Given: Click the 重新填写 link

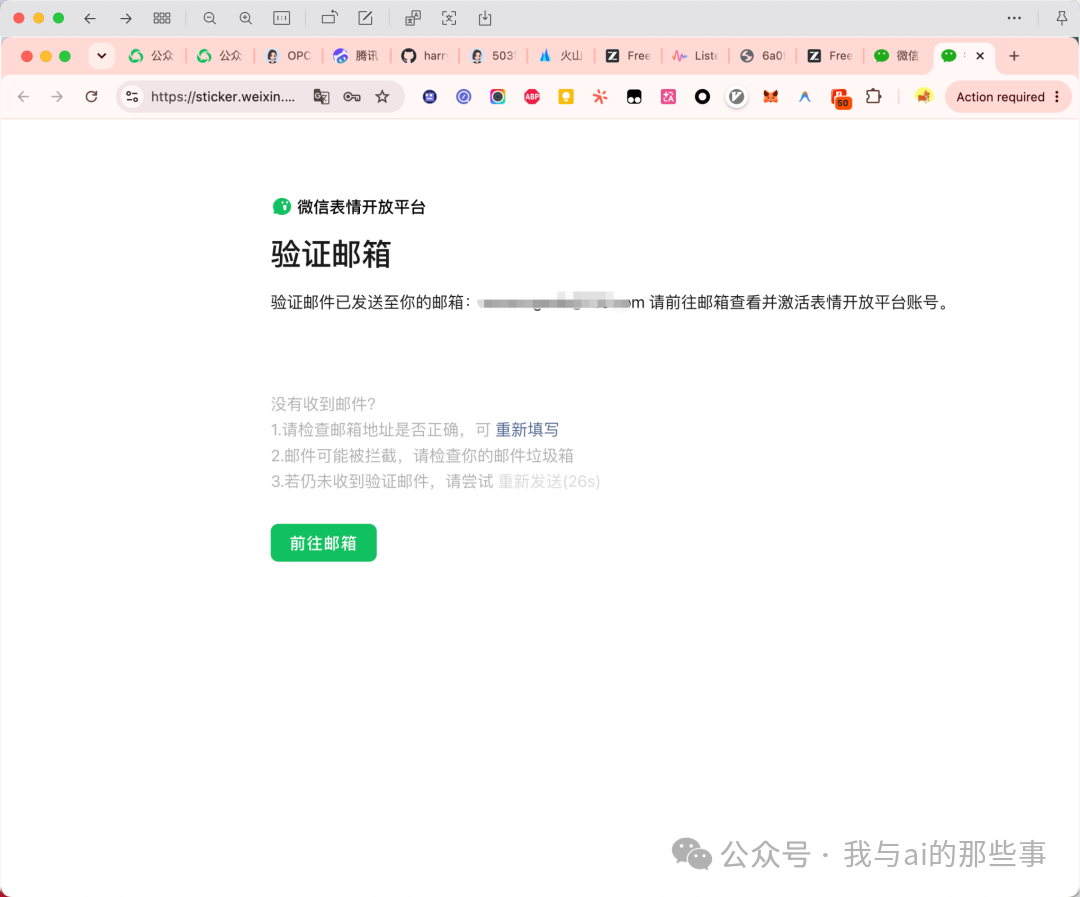Looking at the screenshot, I should [x=527, y=430].
